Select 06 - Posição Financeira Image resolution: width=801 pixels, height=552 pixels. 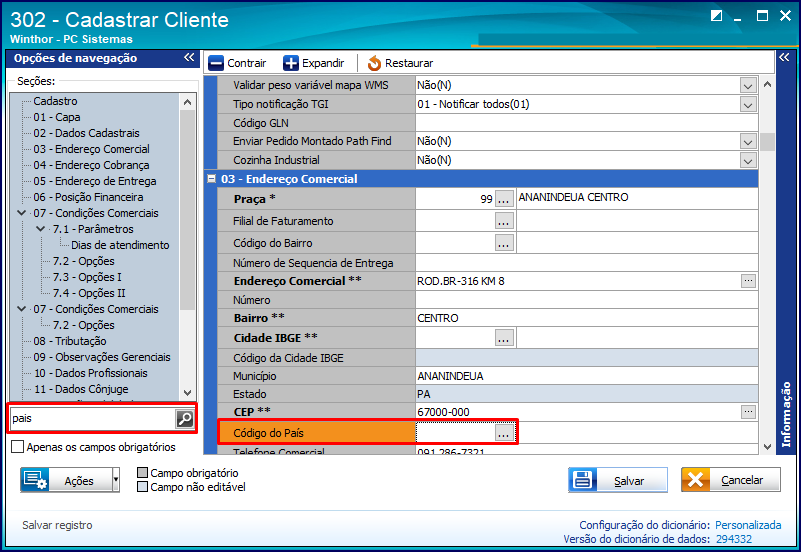pos(88,197)
